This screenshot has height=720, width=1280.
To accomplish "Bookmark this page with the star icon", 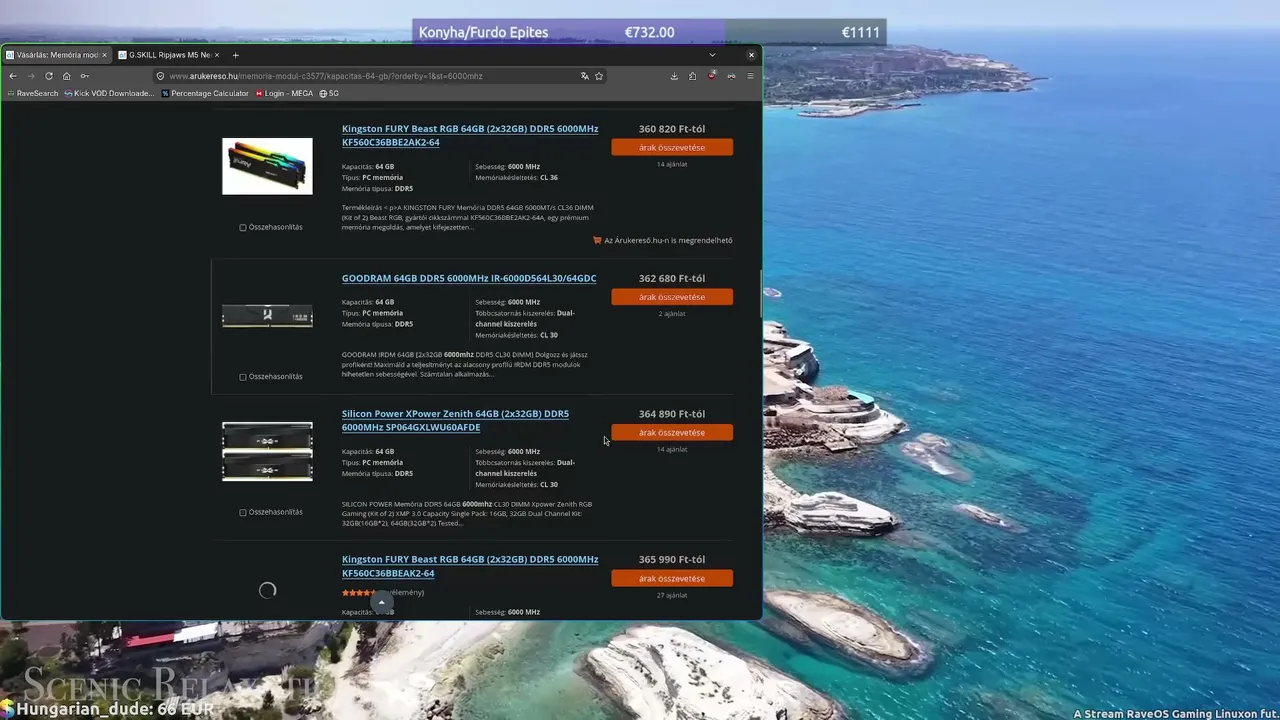I will (599, 76).
